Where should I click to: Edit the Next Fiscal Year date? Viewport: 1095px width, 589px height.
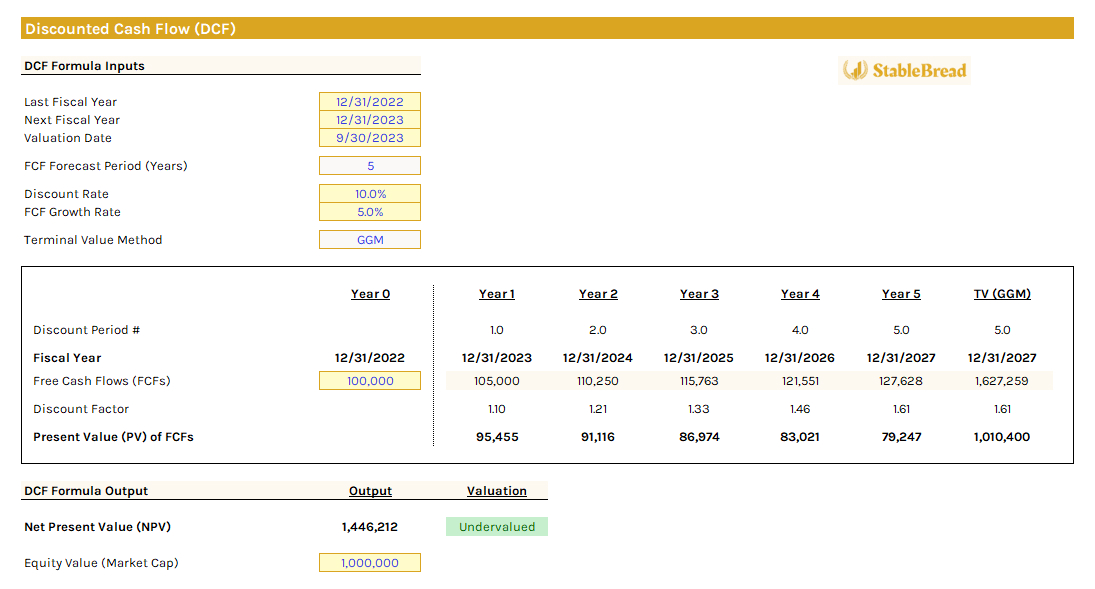(369, 119)
